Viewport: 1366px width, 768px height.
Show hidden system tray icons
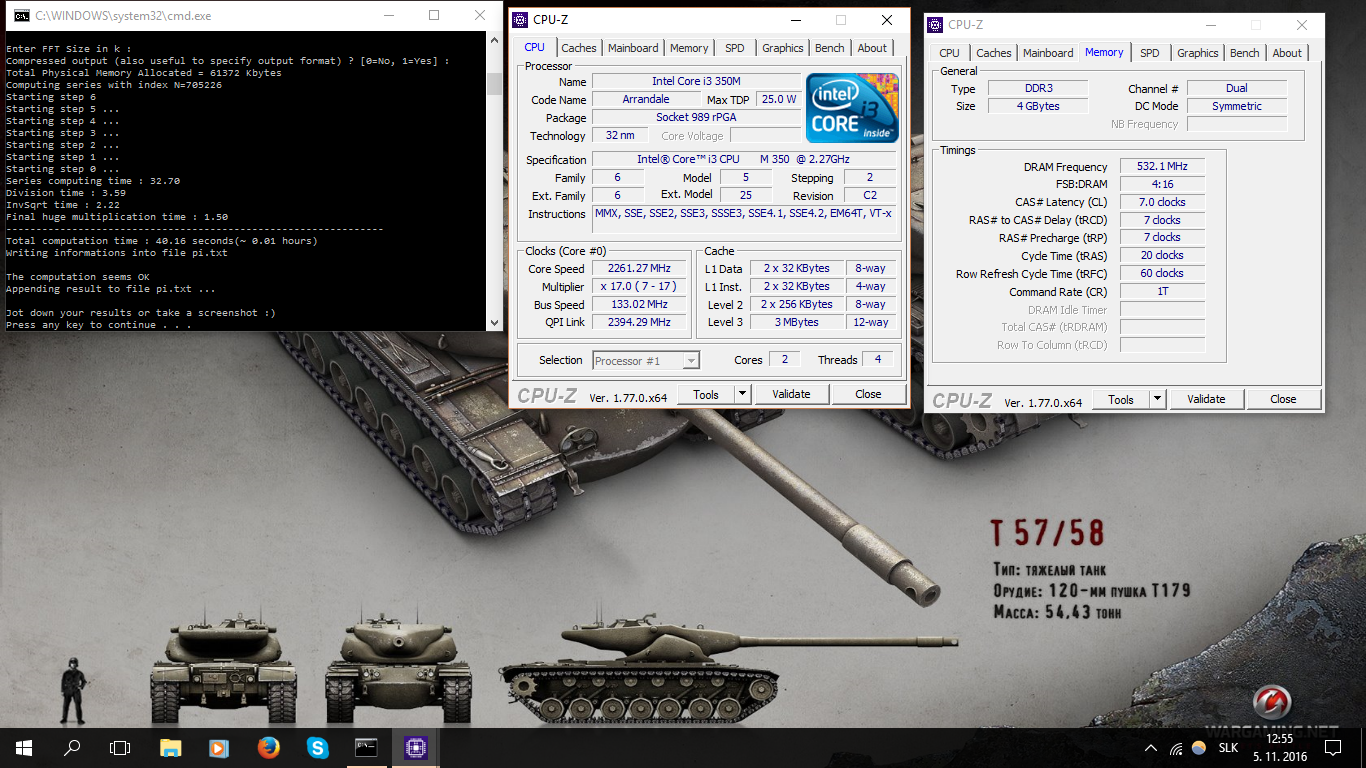pos(1151,748)
